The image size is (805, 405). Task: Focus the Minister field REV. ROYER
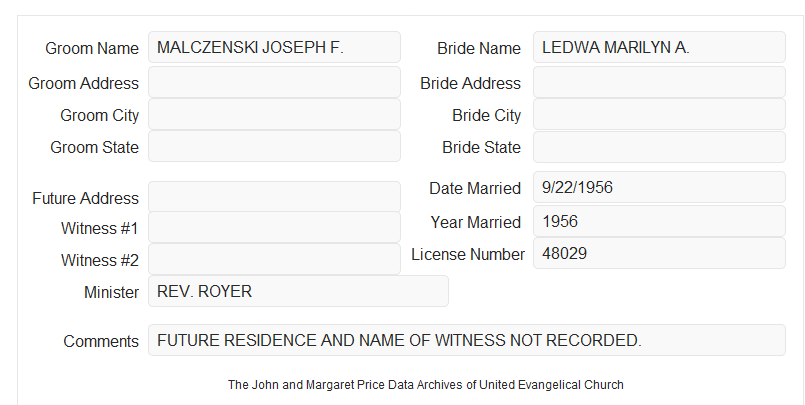tap(298, 291)
